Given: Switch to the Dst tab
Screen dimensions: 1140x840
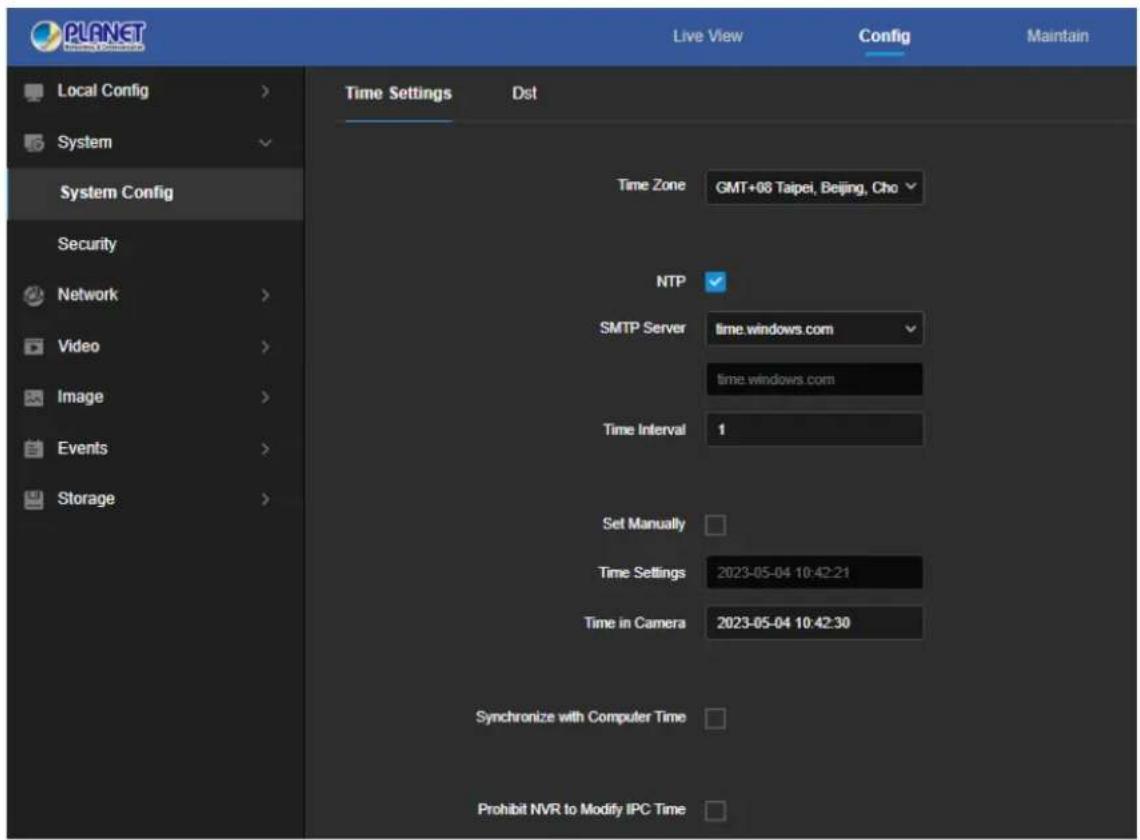Looking at the screenshot, I should [x=524, y=93].
